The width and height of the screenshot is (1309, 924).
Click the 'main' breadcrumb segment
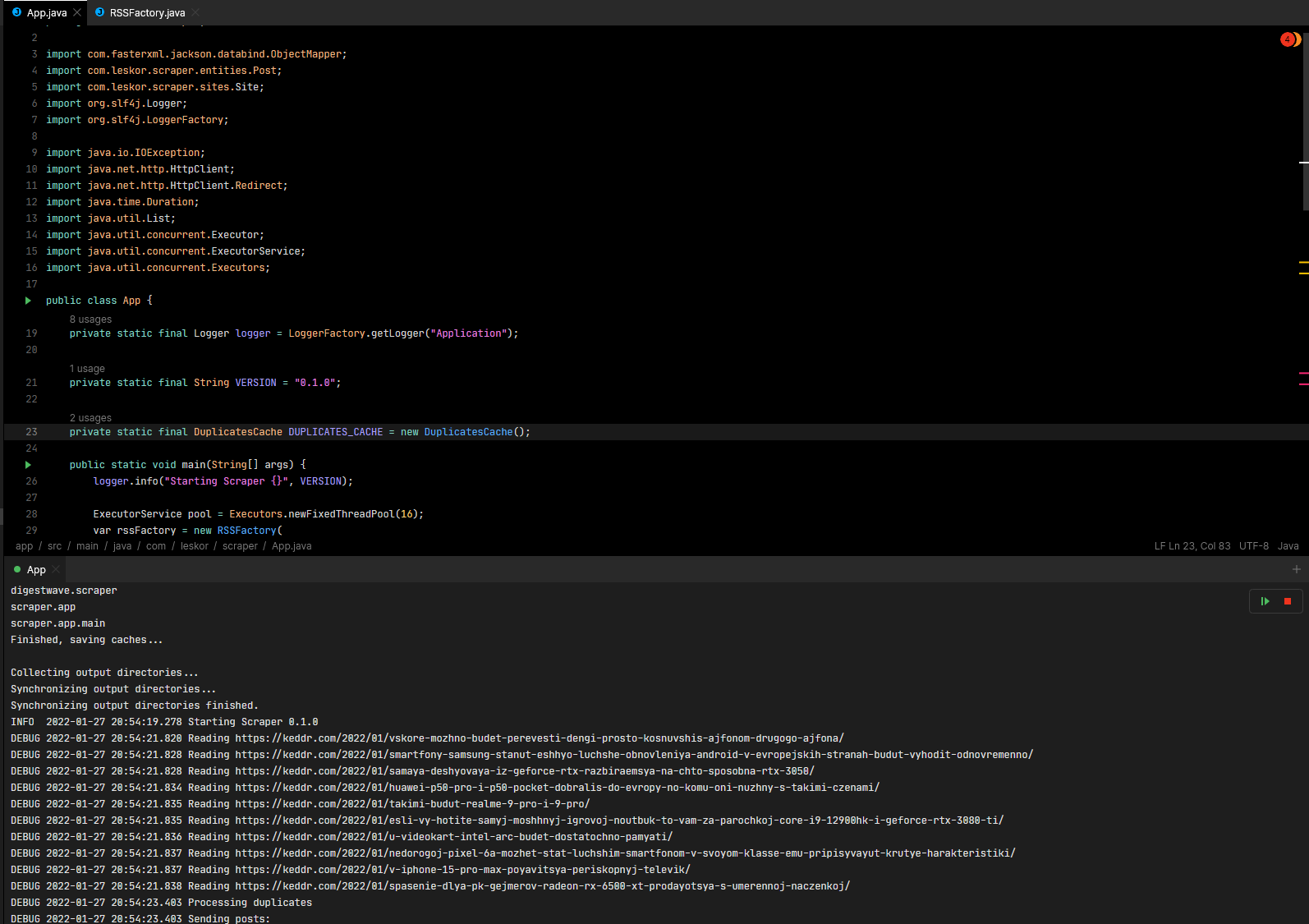coord(87,546)
